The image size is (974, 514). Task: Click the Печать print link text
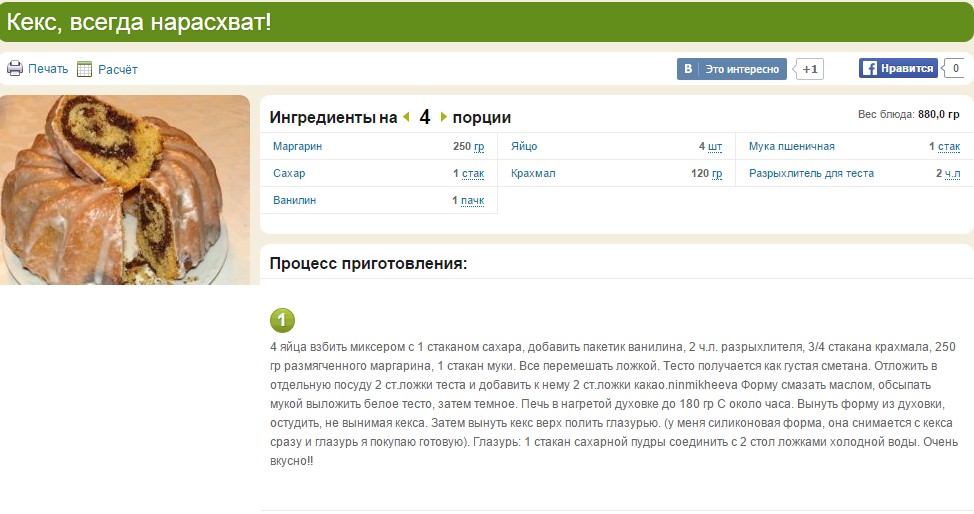[x=48, y=69]
